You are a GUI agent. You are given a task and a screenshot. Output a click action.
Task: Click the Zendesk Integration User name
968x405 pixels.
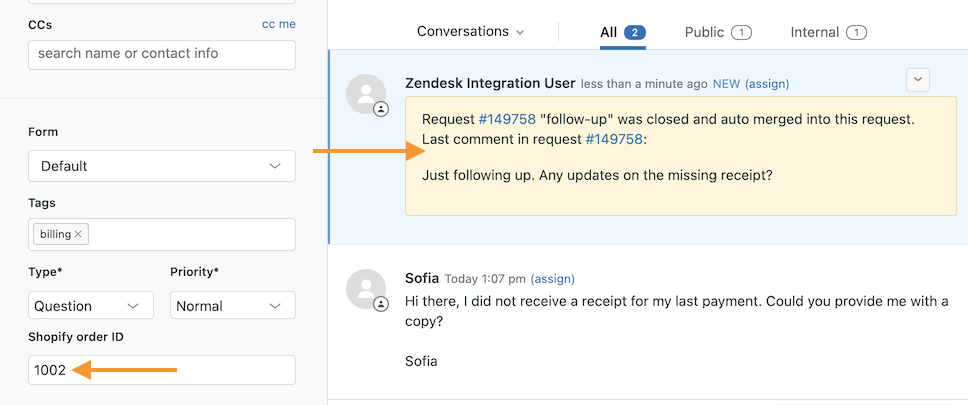coord(490,83)
